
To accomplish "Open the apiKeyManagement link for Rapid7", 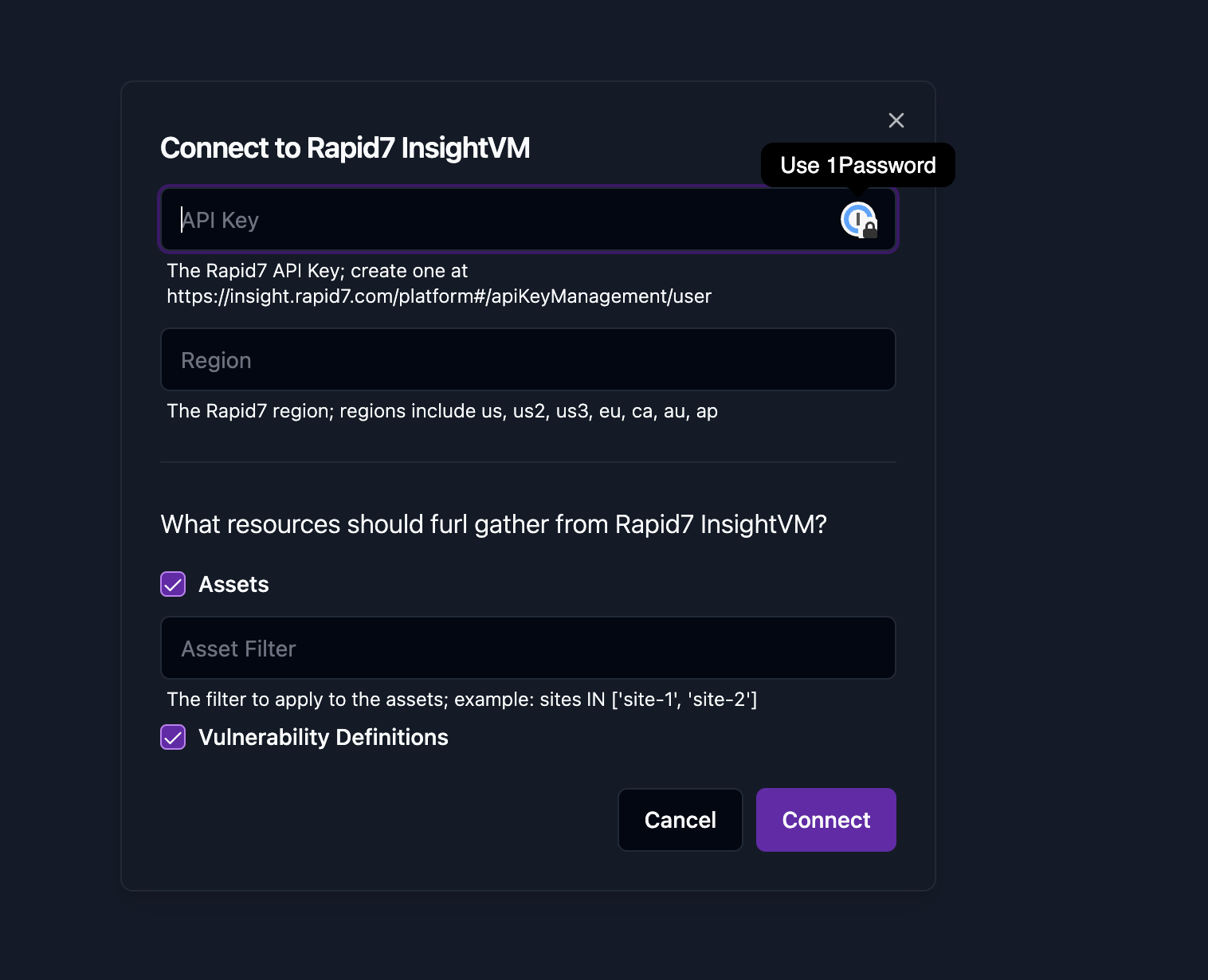I will click(x=438, y=296).
